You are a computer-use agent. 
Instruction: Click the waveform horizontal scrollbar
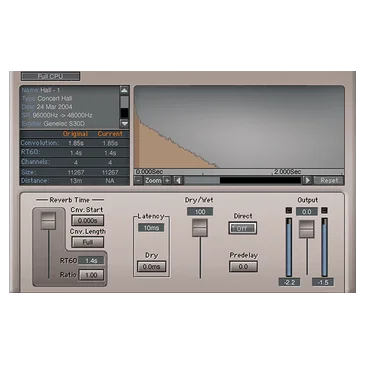pos(243,180)
